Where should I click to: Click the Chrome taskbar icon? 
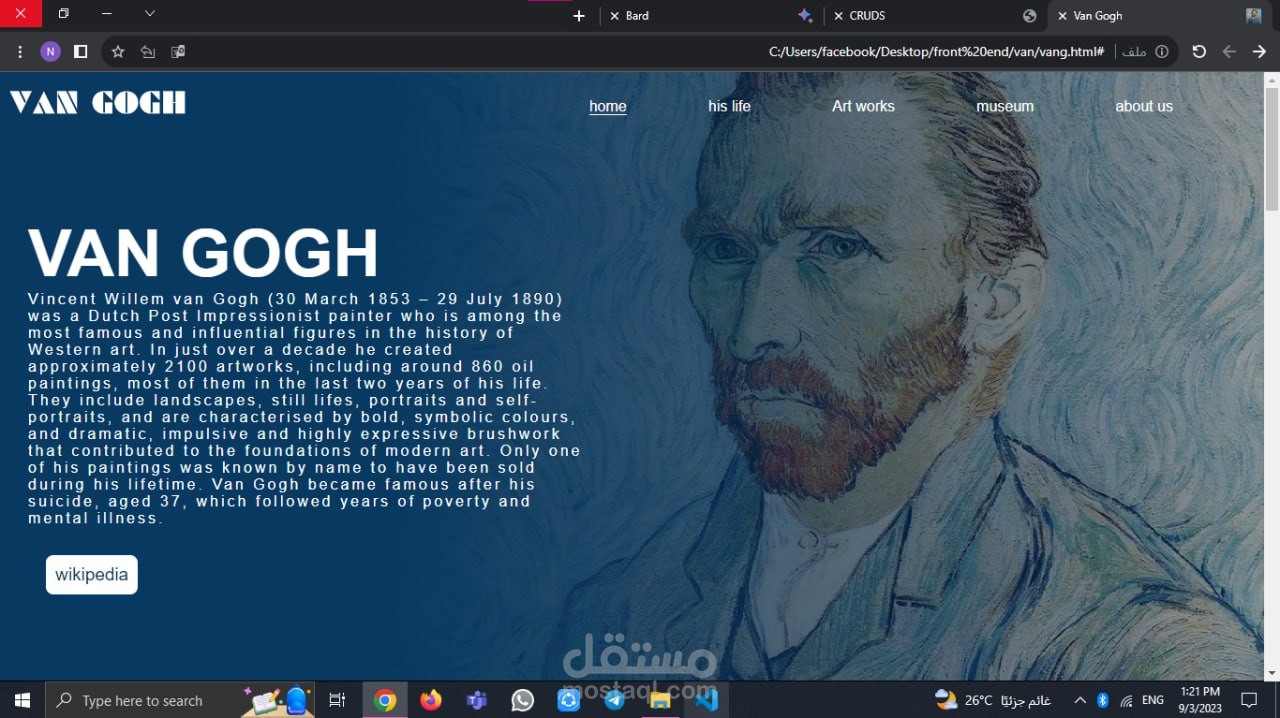point(385,700)
